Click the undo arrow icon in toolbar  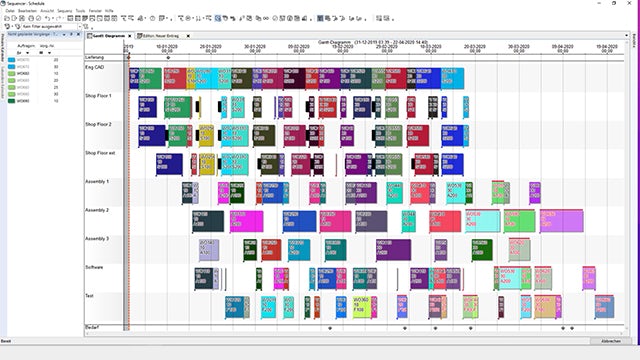point(47,18)
